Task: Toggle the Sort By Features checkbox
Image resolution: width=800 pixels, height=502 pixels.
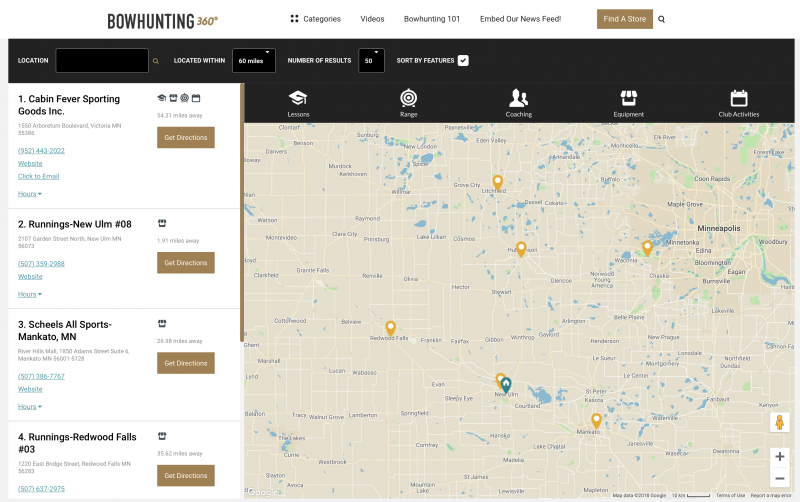Action: (x=463, y=60)
